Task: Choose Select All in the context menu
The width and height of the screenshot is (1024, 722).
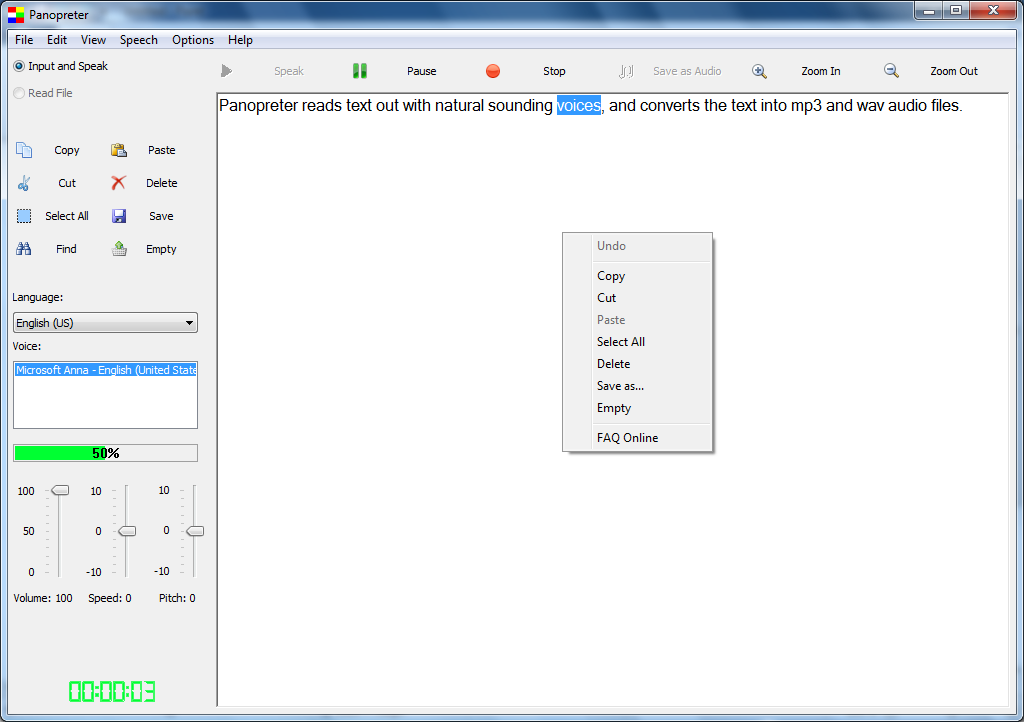Action: [x=637, y=342]
